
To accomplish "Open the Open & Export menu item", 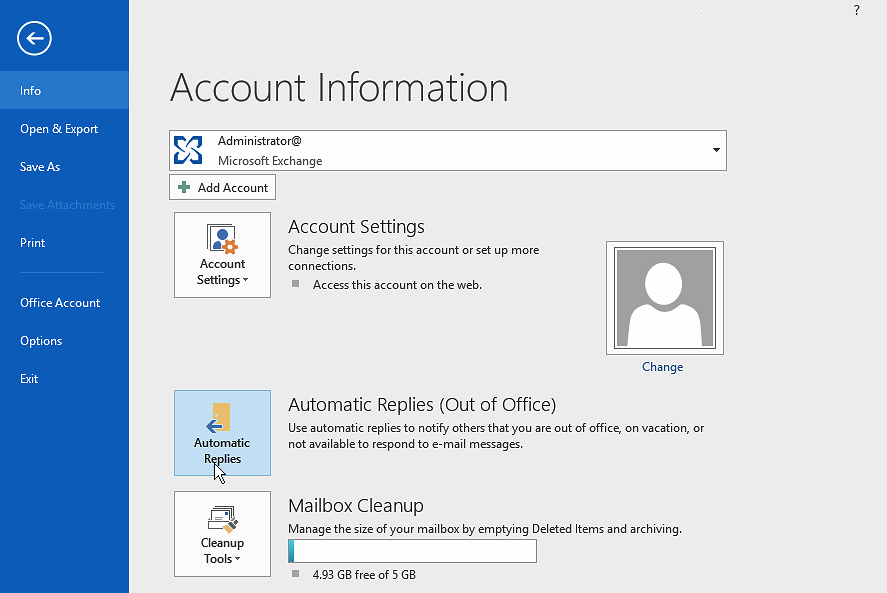I will pos(59,129).
